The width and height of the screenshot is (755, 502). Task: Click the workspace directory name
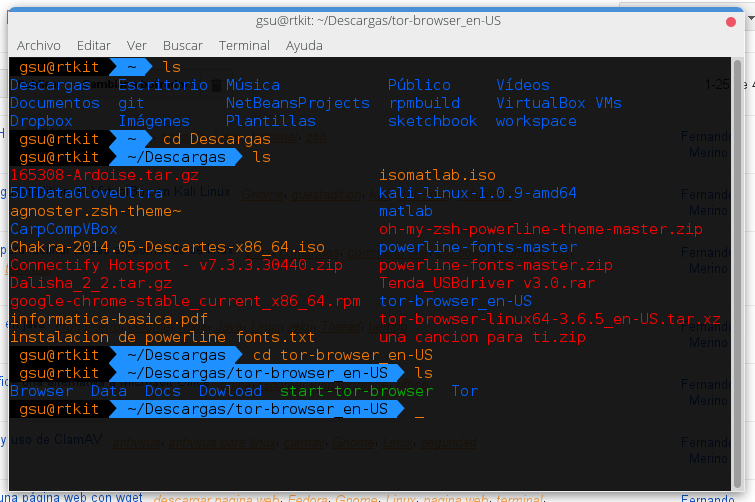point(536,121)
